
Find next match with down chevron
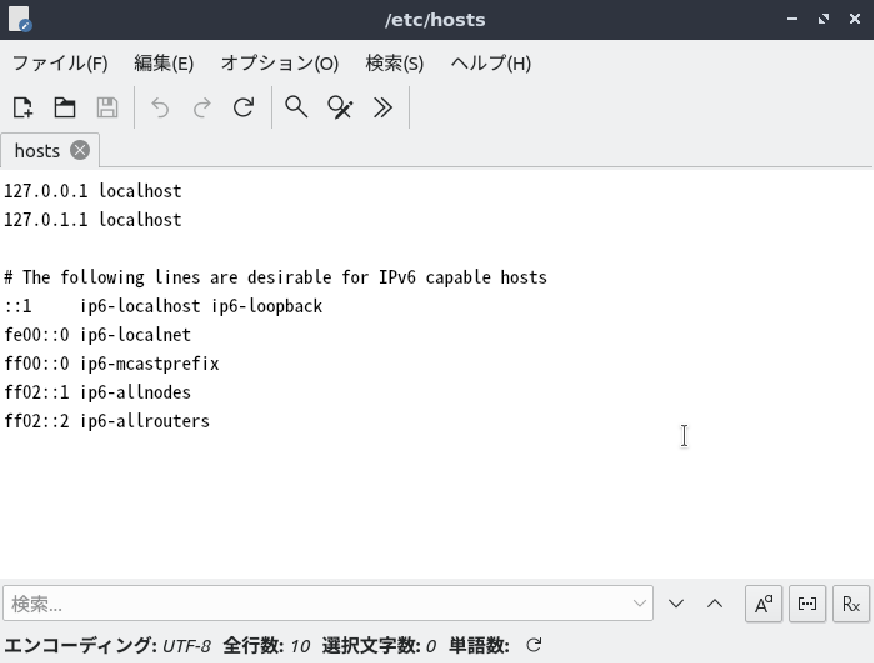(676, 603)
